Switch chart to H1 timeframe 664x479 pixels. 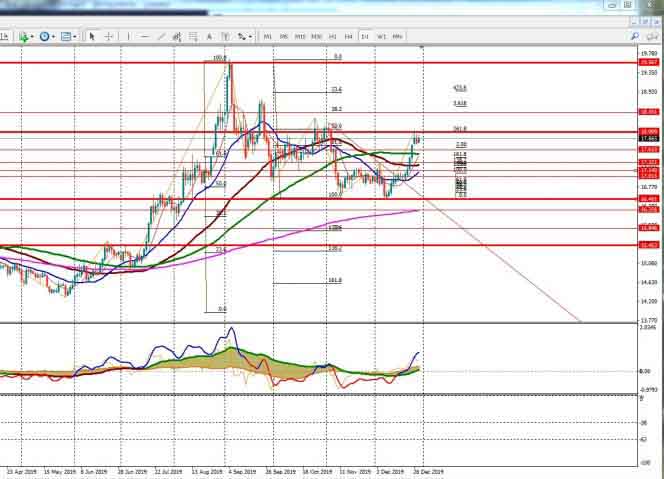(333, 37)
